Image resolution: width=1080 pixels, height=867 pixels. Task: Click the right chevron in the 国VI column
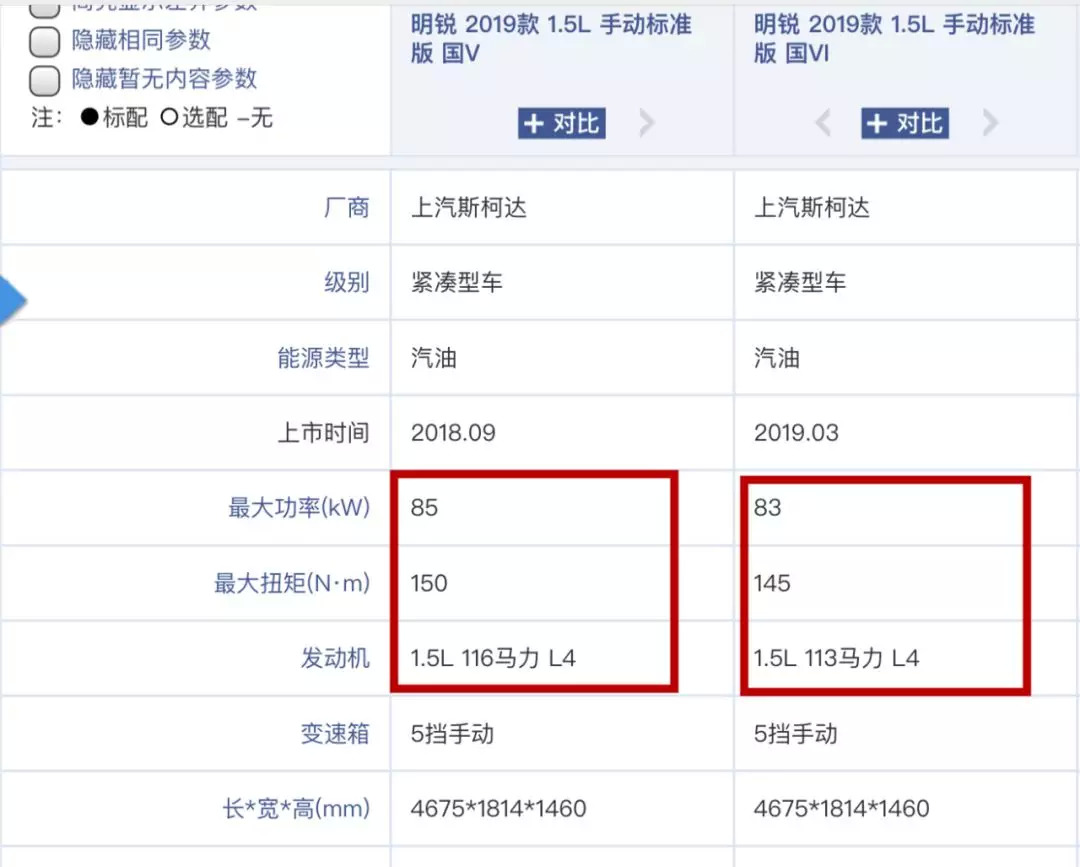[x=989, y=123]
